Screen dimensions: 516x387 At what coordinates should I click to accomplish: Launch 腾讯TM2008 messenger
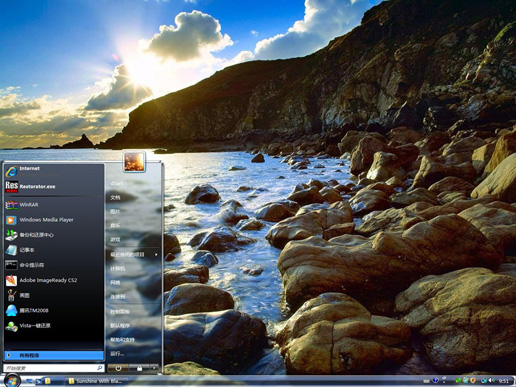53,311
